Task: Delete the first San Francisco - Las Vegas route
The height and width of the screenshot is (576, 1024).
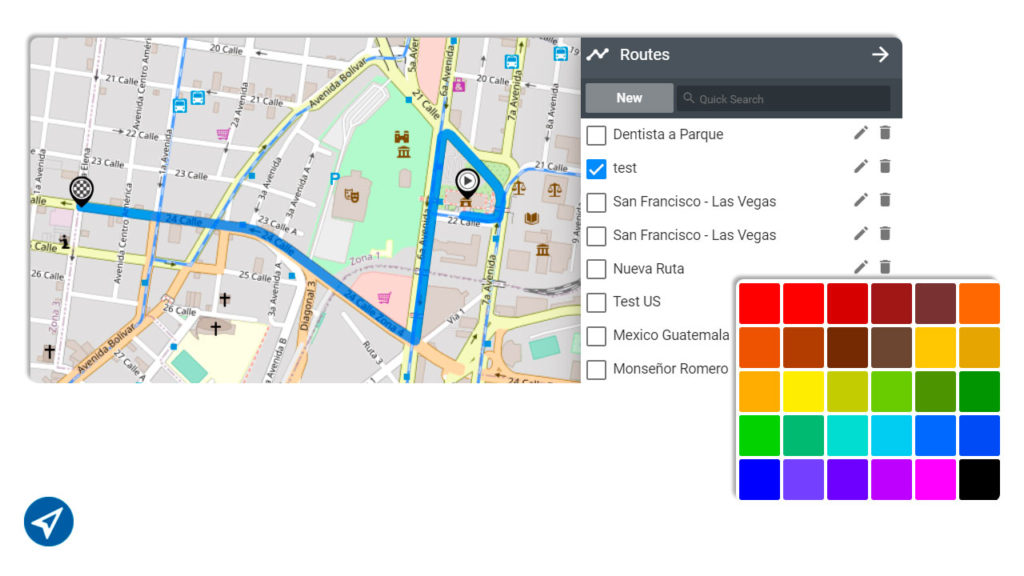Action: click(x=885, y=200)
